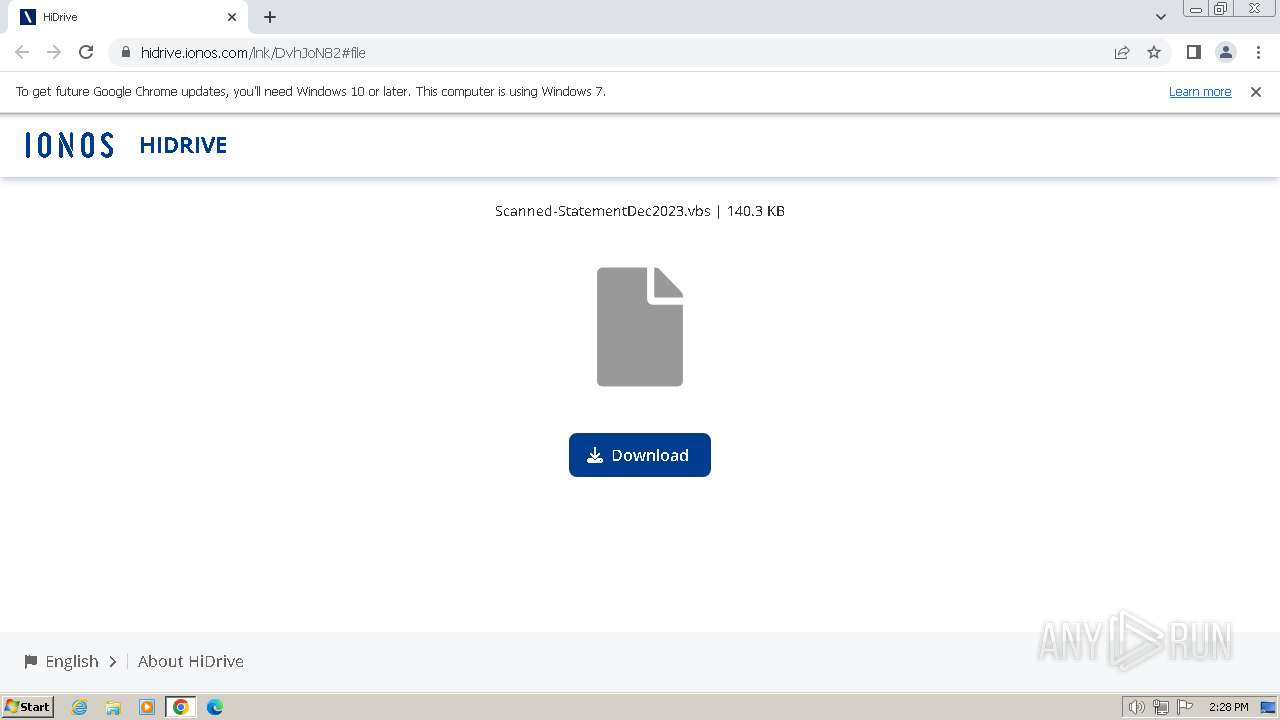Viewport: 1280px width, 720px height.
Task: Click the 2:28 PM system clock
Action: coord(1228,707)
